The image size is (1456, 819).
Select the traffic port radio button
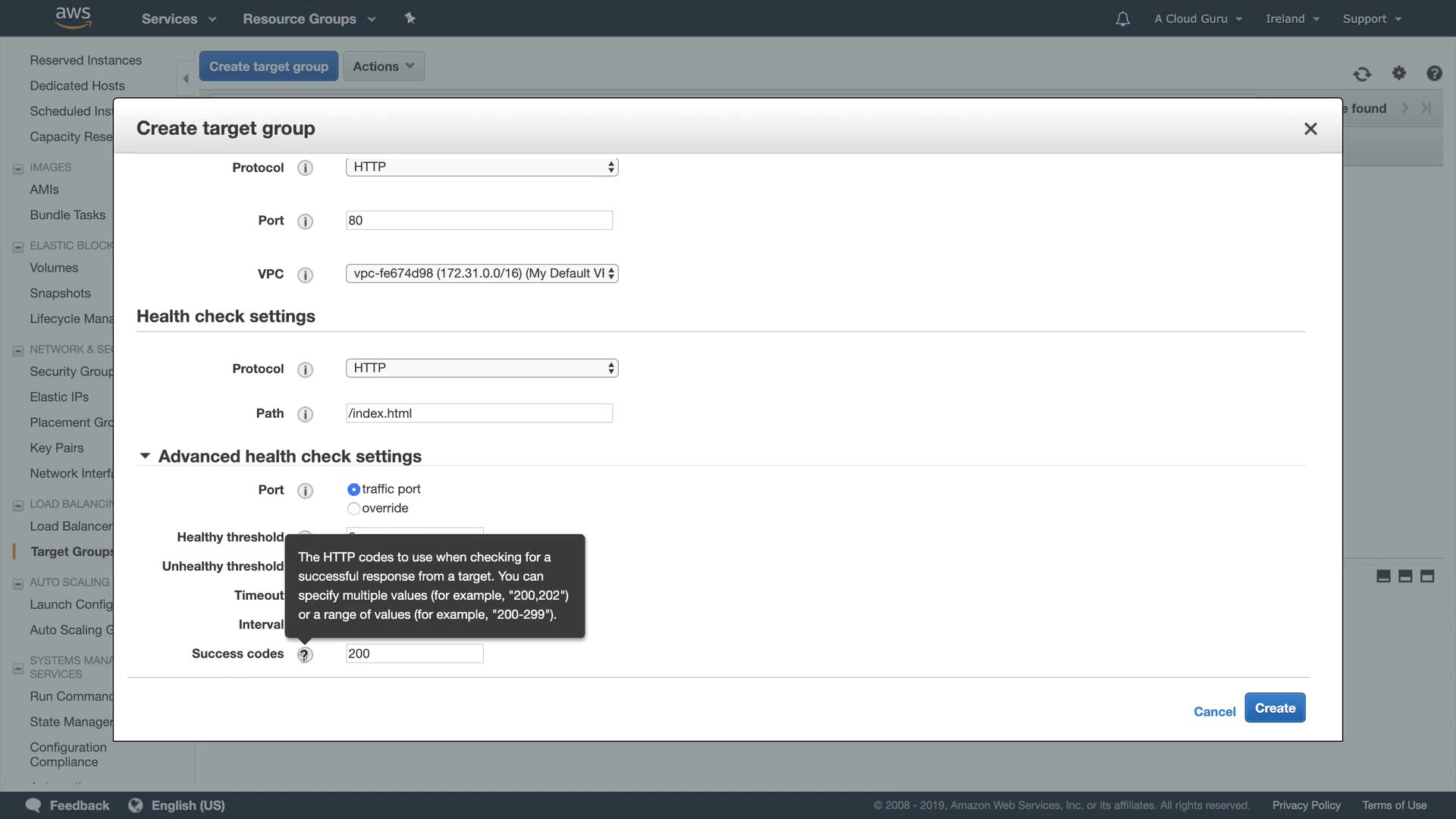[353, 489]
